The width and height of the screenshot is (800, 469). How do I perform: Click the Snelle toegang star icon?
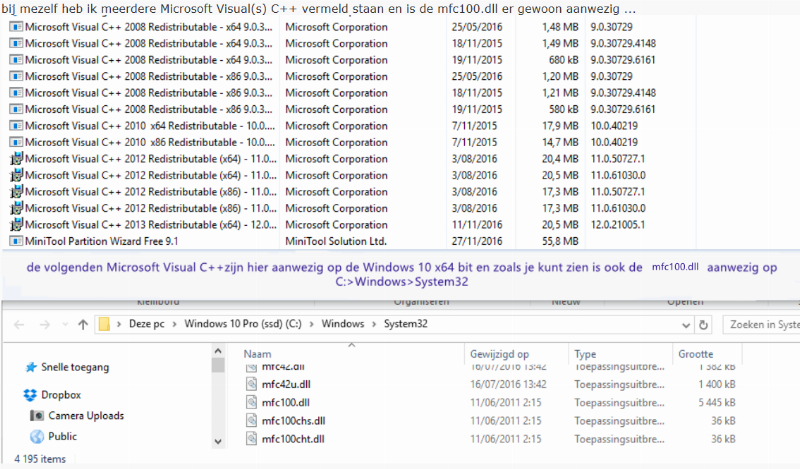30,368
